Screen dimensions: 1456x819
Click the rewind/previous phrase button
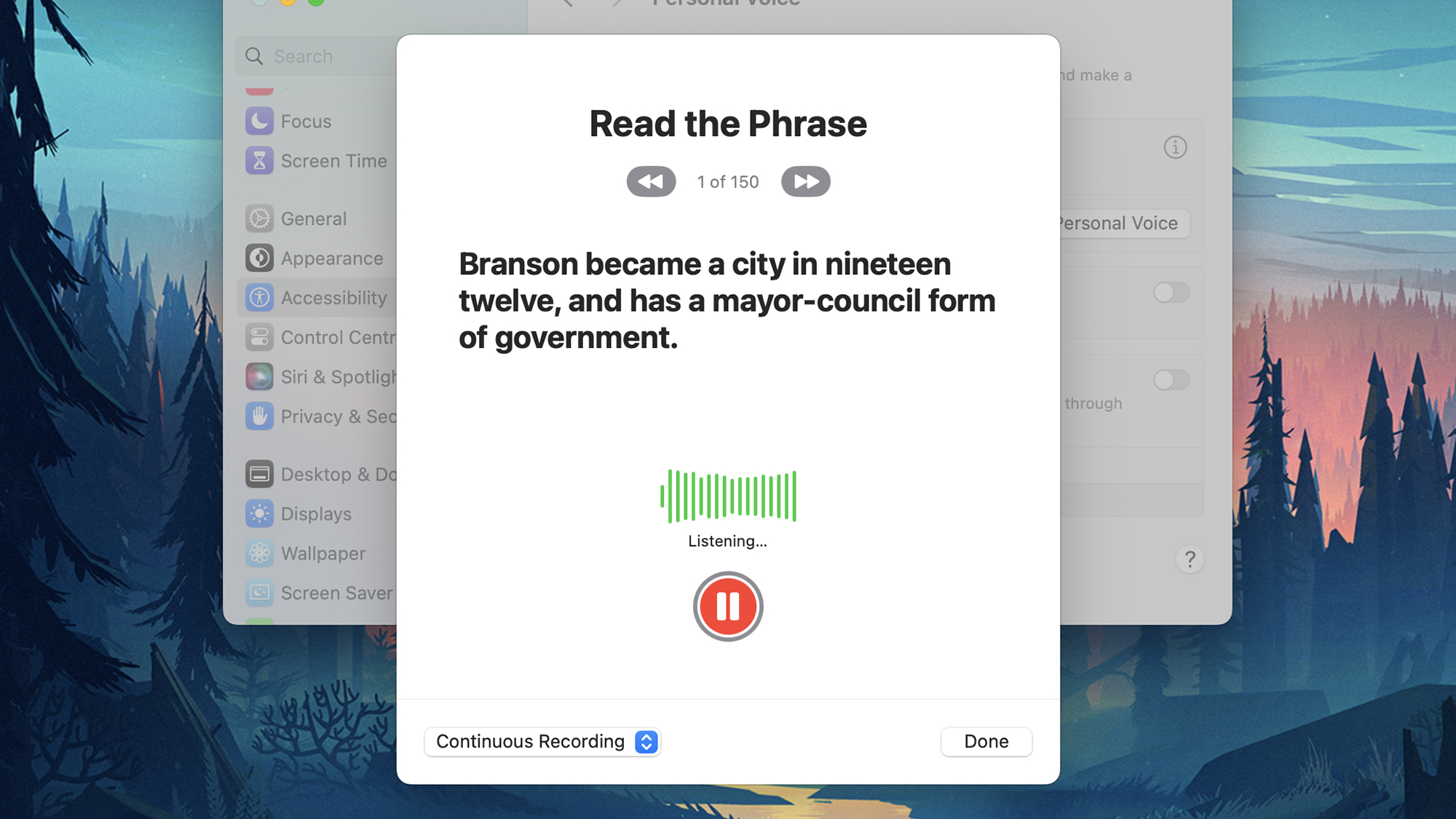point(650,181)
